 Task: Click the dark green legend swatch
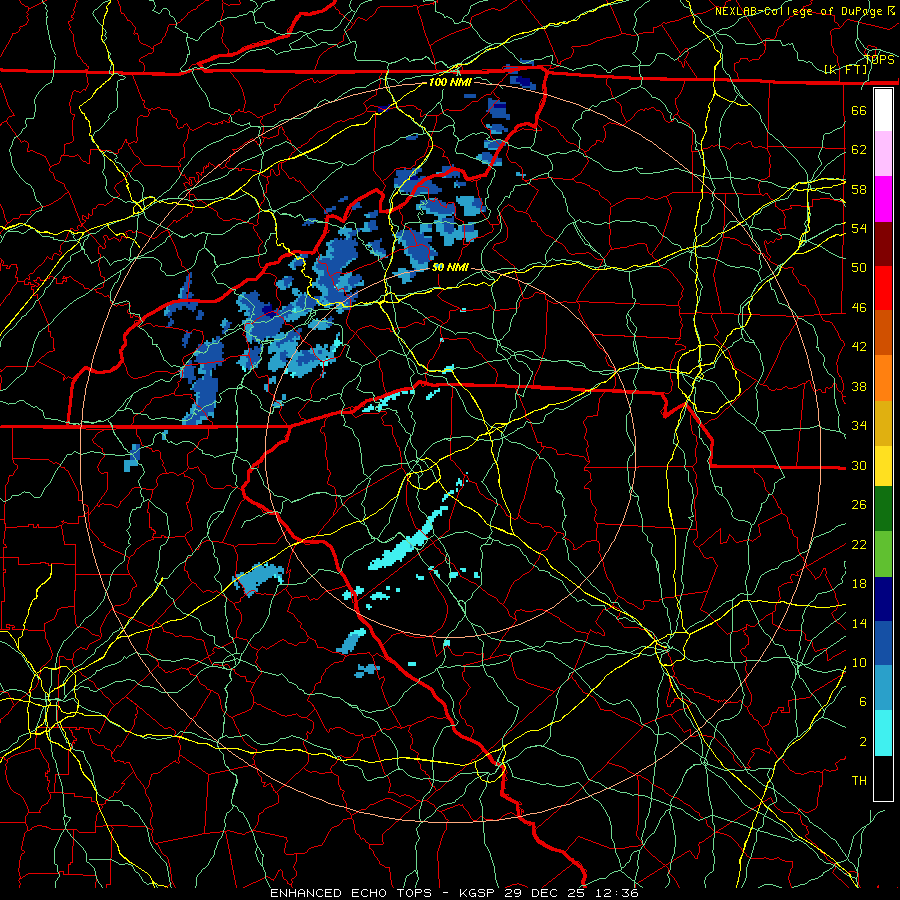click(883, 509)
